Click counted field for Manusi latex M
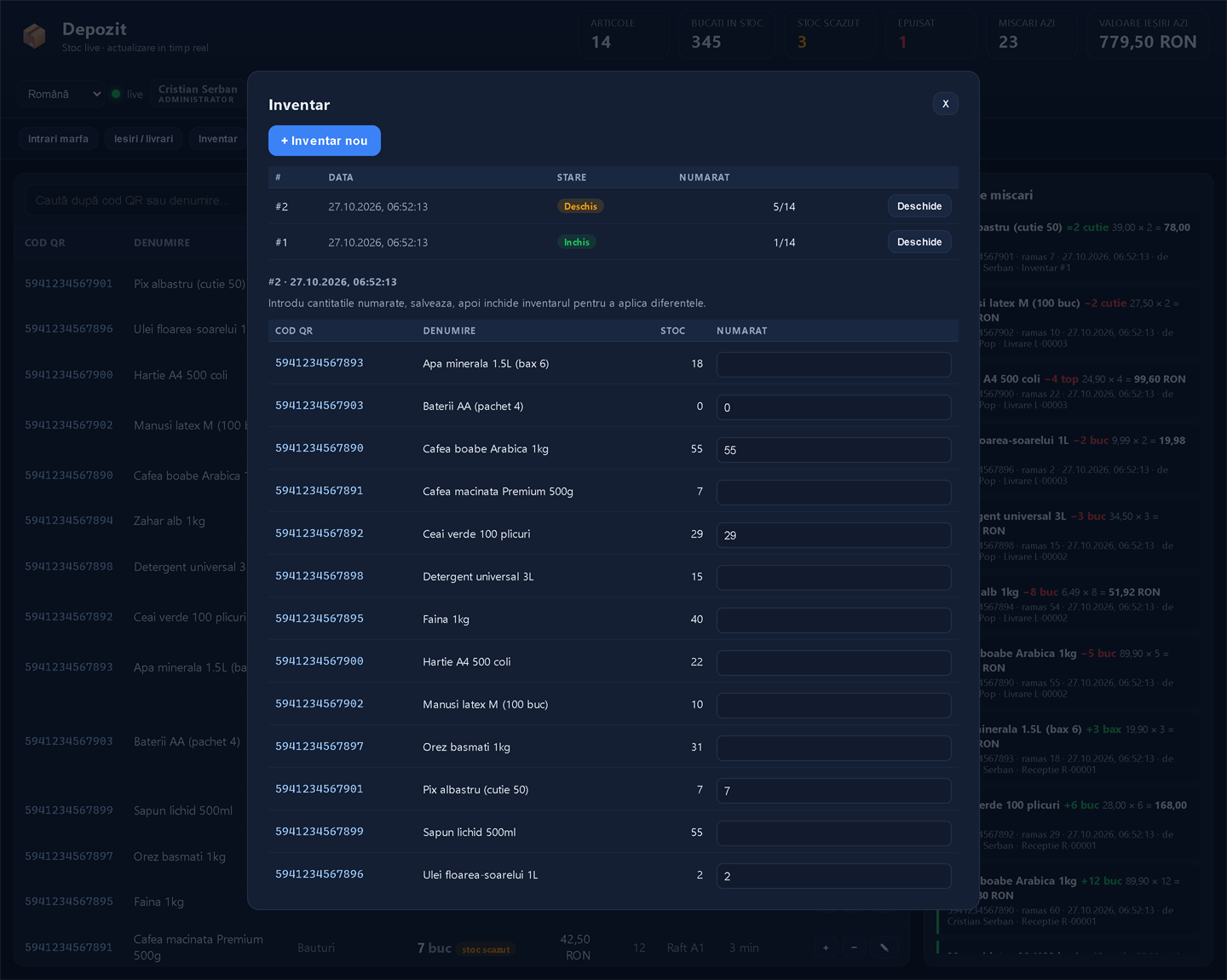1227x980 pixels. coord(834,706)
